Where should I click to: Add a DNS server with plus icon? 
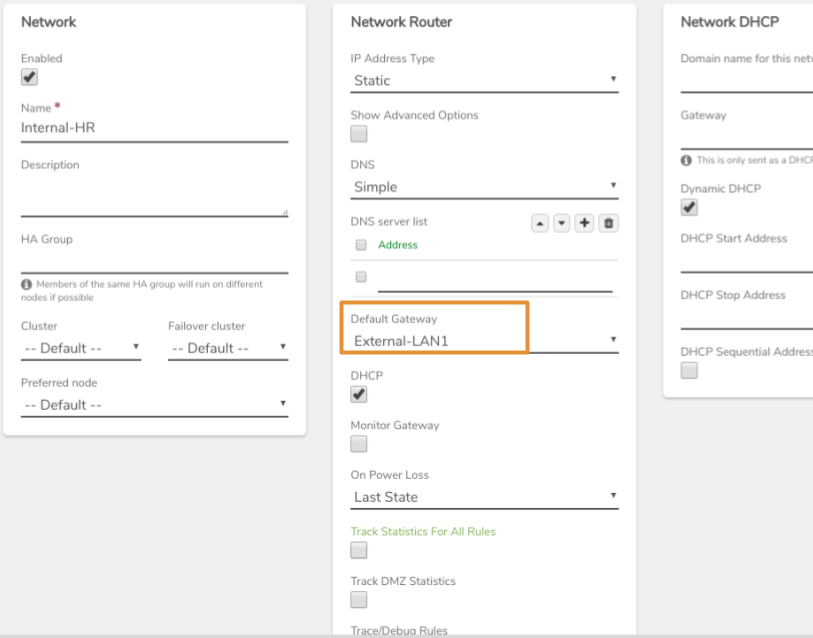(584, 223)
